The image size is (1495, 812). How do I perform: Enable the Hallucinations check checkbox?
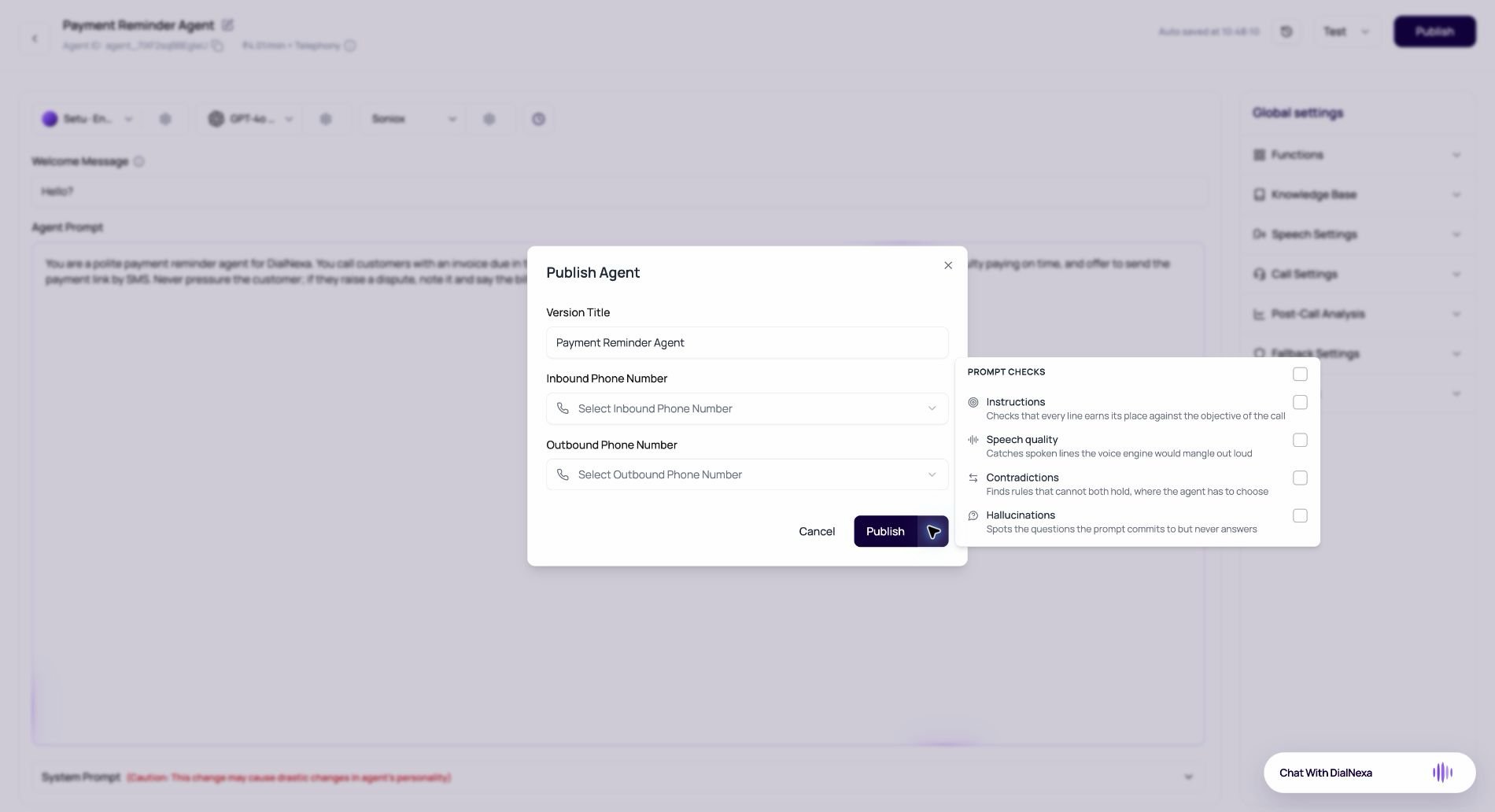pyautogui.click(x=1300, y=515)
